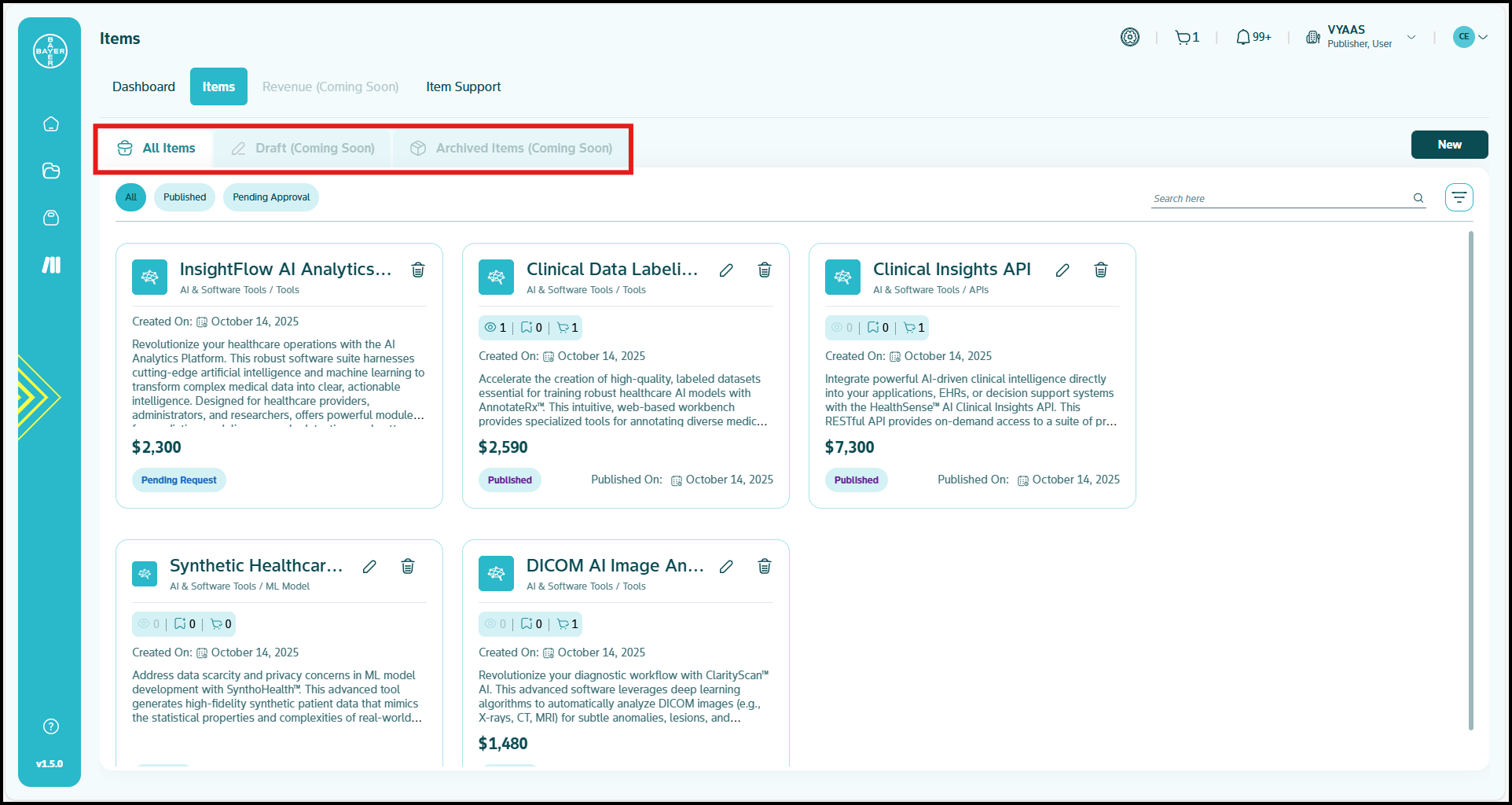The image size is (1512, 805).
Task: Open the Item Support tab
Action: [463, 86]
